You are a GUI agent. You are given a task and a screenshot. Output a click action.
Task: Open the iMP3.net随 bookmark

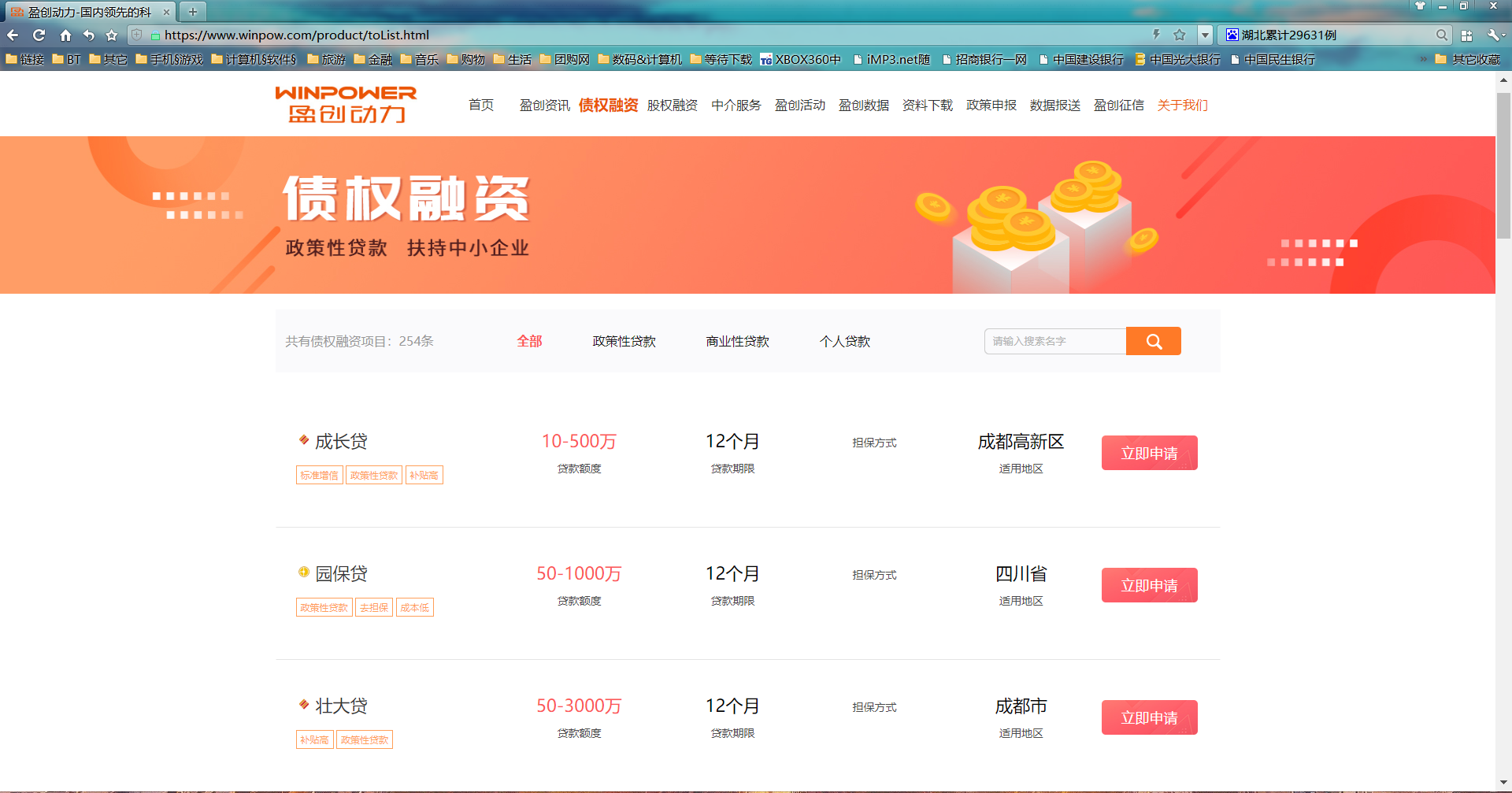pos(892,59)
